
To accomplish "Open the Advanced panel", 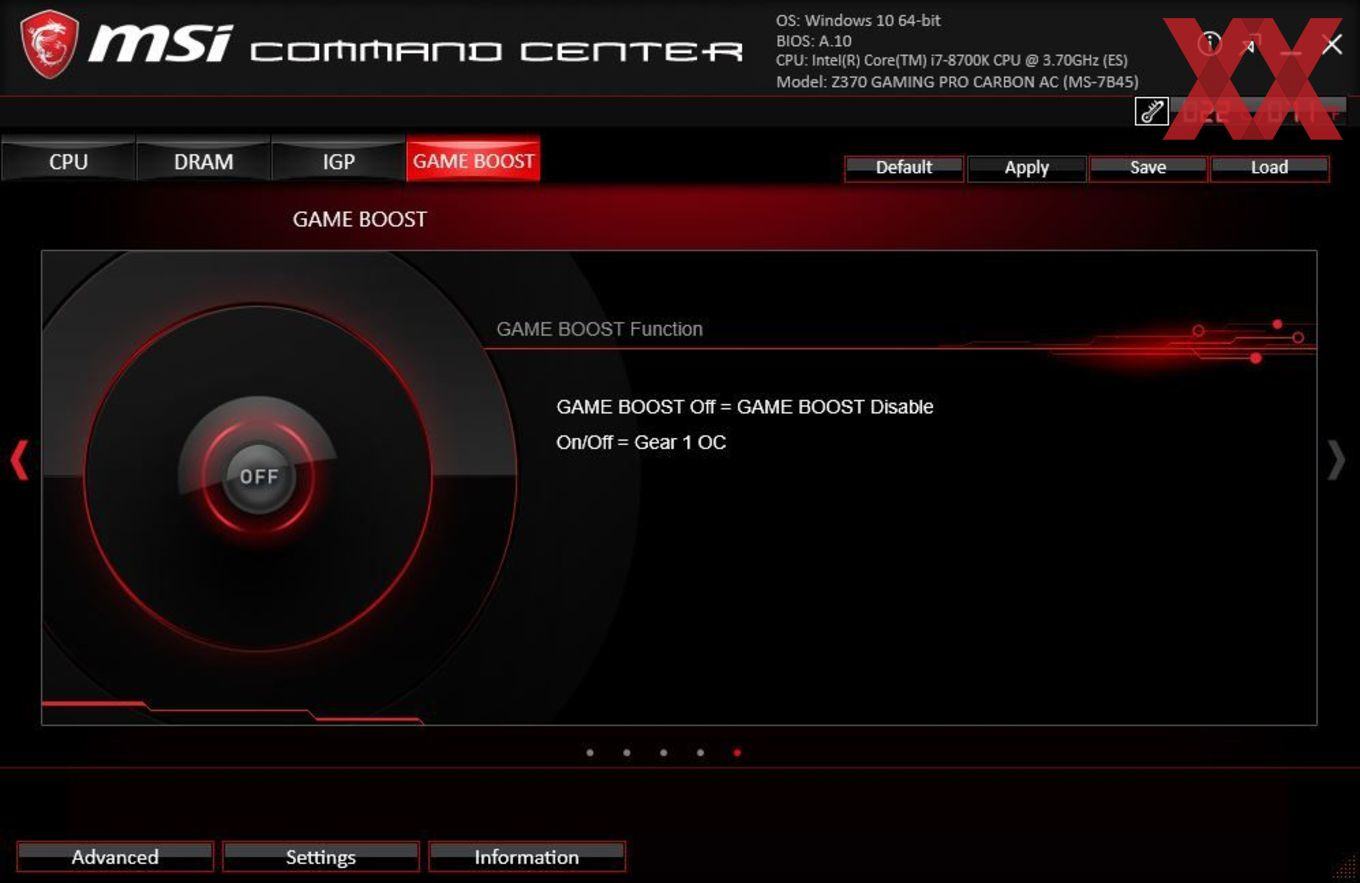I will pos(115,857).
